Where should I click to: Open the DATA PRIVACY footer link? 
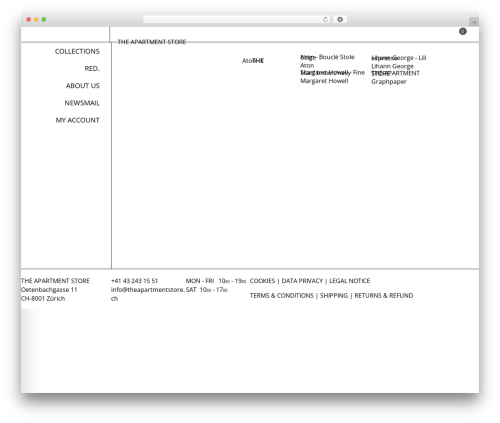[x=302, y=281]
